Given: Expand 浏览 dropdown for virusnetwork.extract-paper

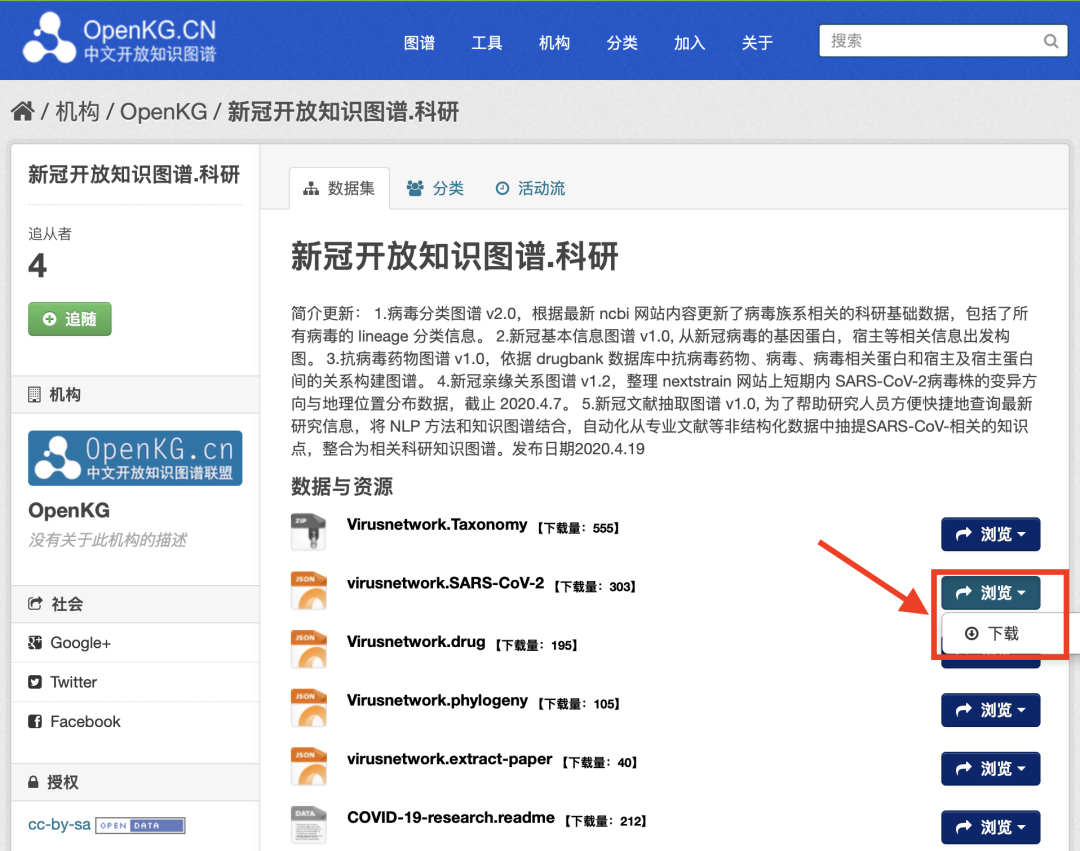Looking at the screenshot, I should tap(990, 768).
